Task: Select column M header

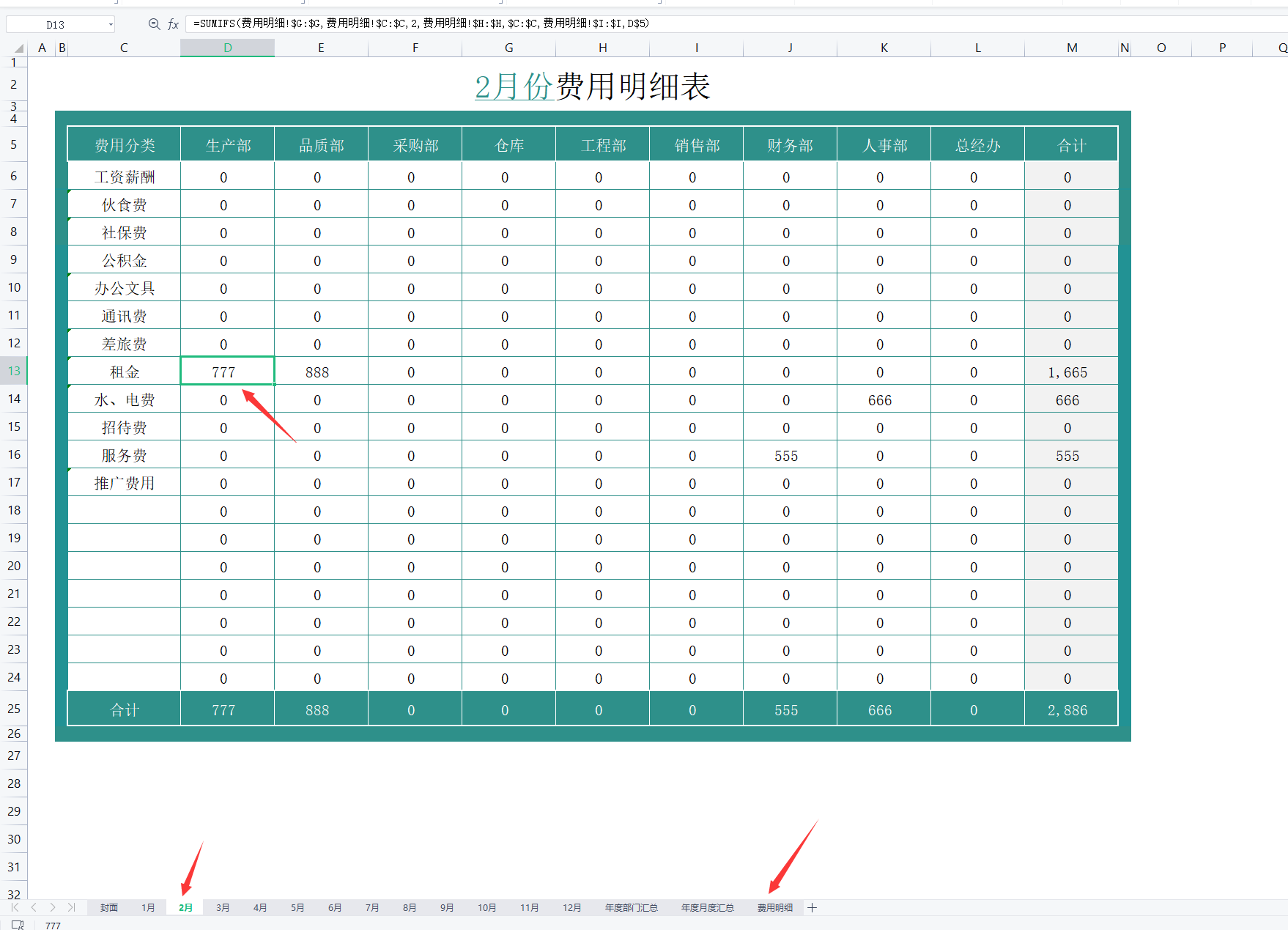Action: (1072, 48)
